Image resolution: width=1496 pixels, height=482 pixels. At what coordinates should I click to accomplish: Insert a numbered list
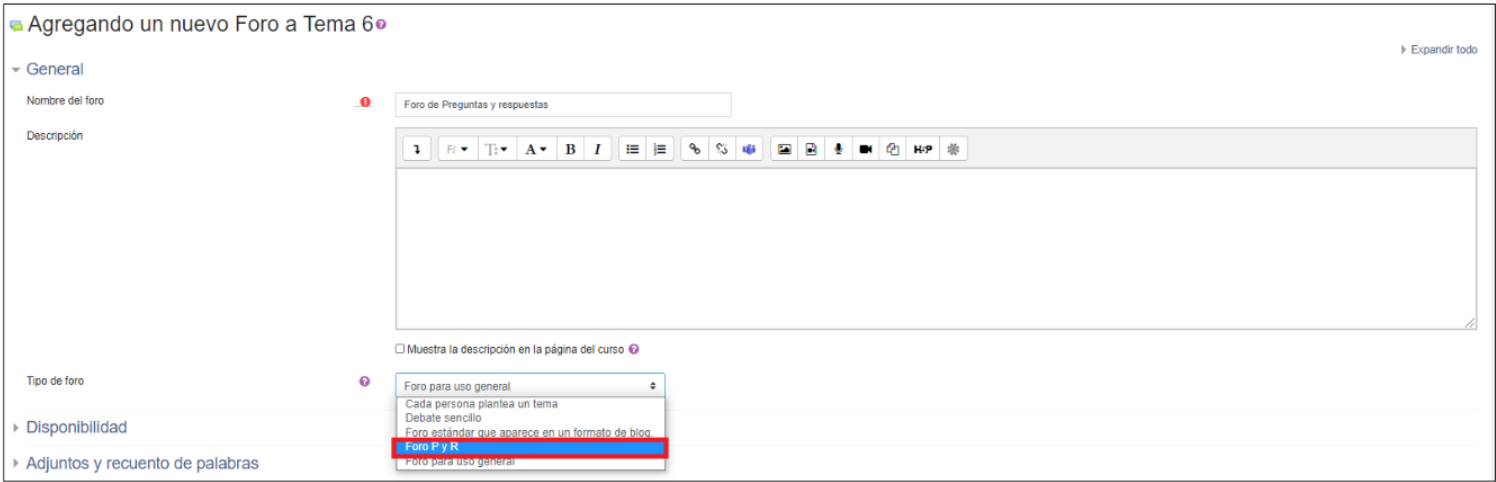click(x=659, y=150)
